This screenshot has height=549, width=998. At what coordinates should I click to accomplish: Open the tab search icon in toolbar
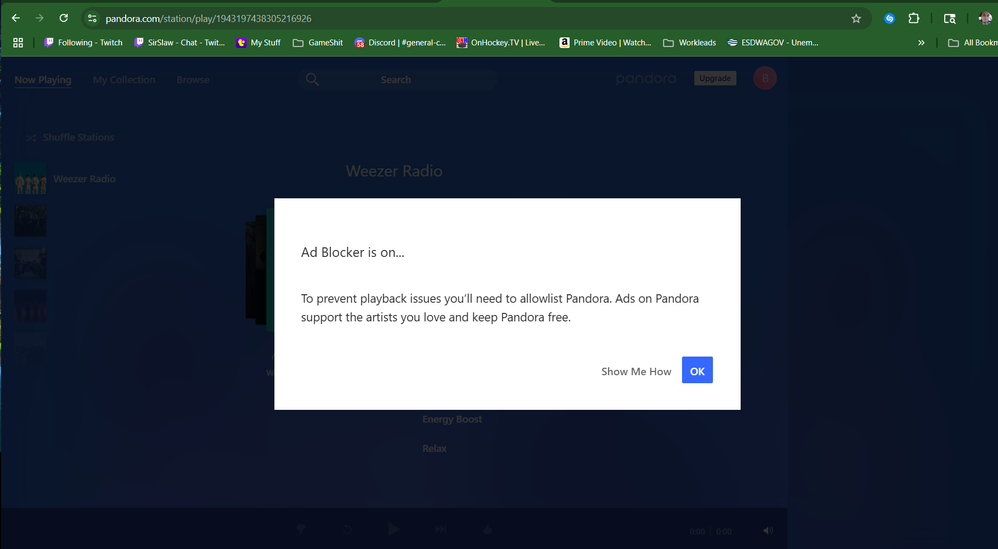pyautogui.click(x=950, y=18)
